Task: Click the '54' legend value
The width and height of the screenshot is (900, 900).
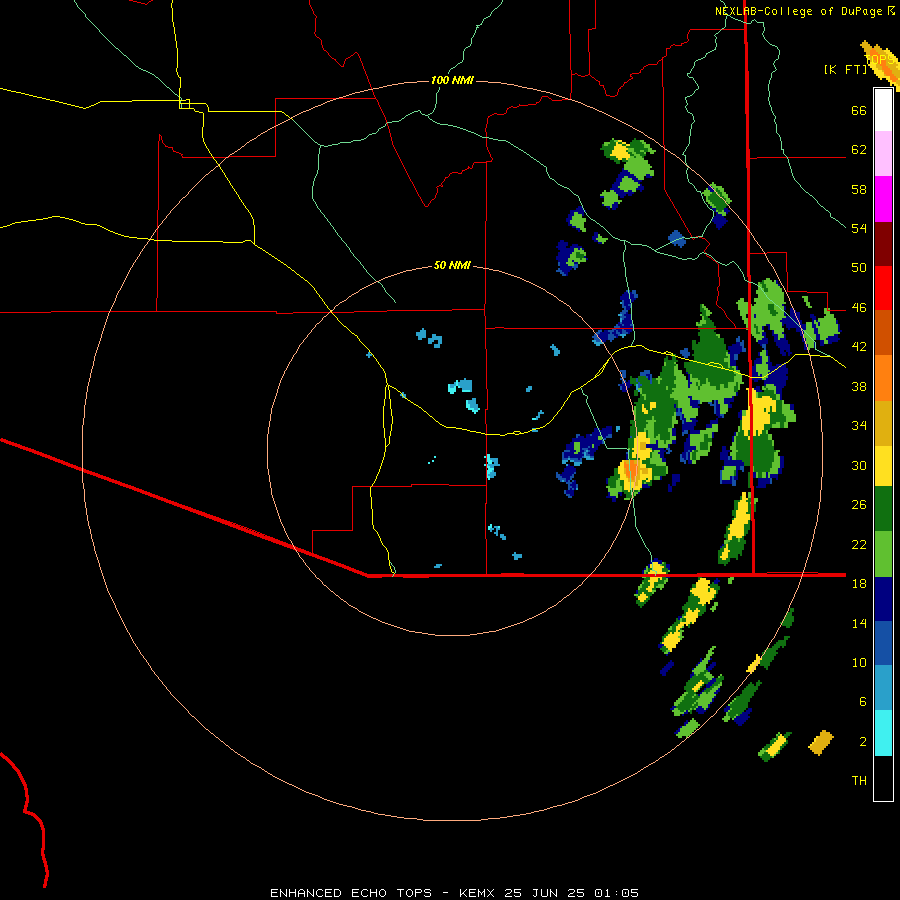Action: pyautogui.click(x=859, y=228)
